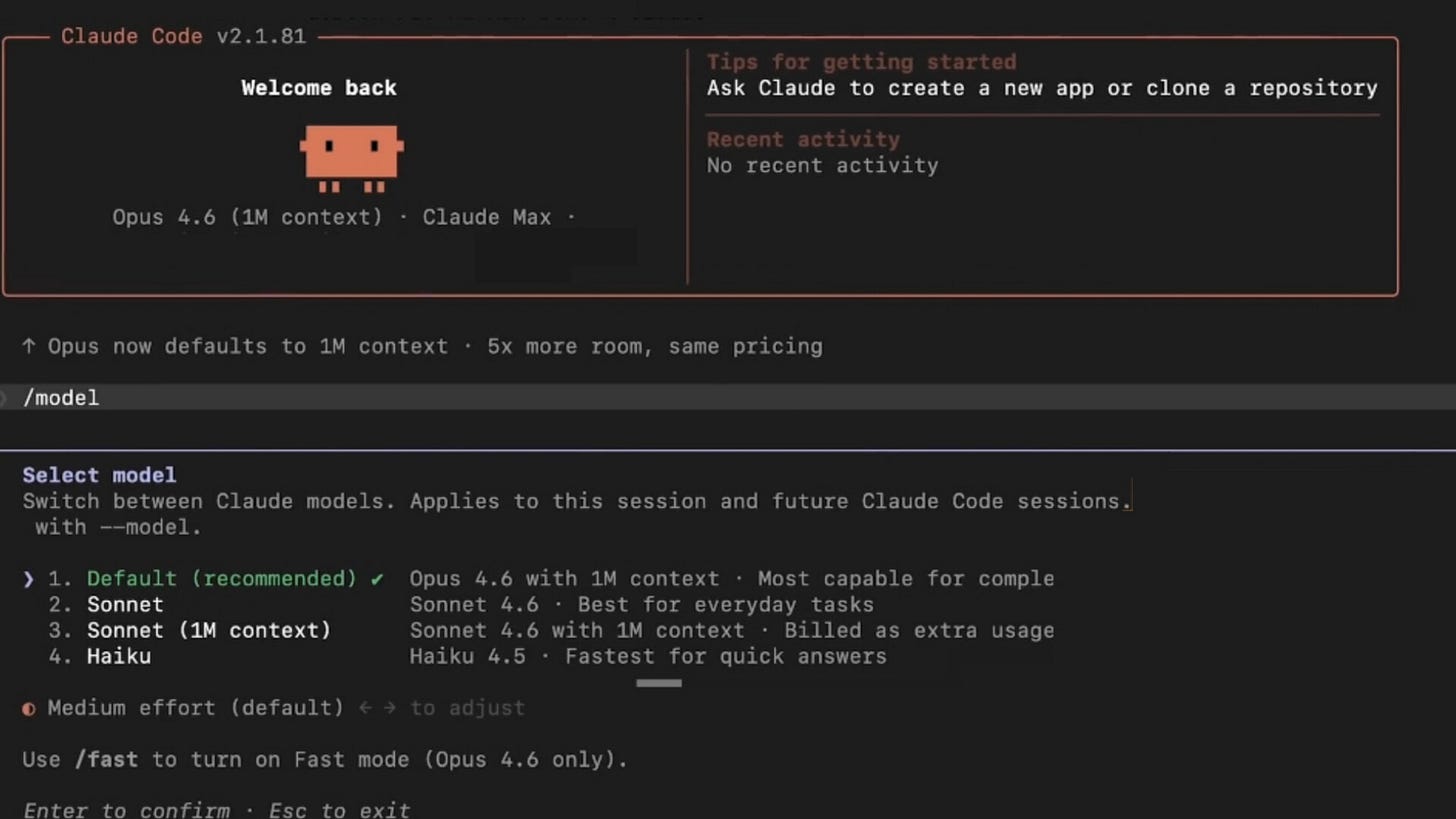Click the Tips for getting started heading
Image resolution: width=1456 pixels, height=819 pixels.
pos(861,62)
